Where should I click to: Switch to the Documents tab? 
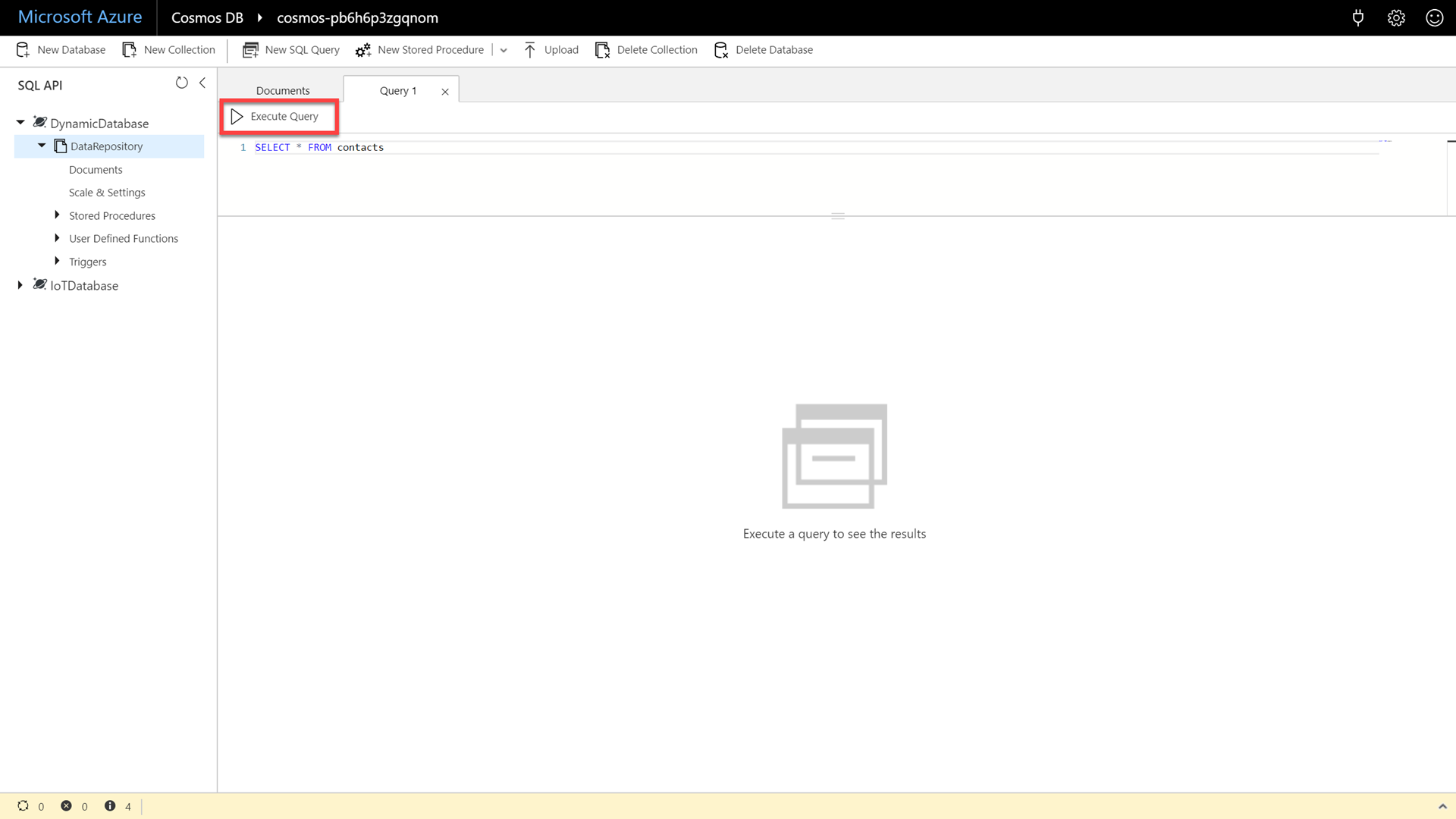pyautogui.click(x=283, y=90)
